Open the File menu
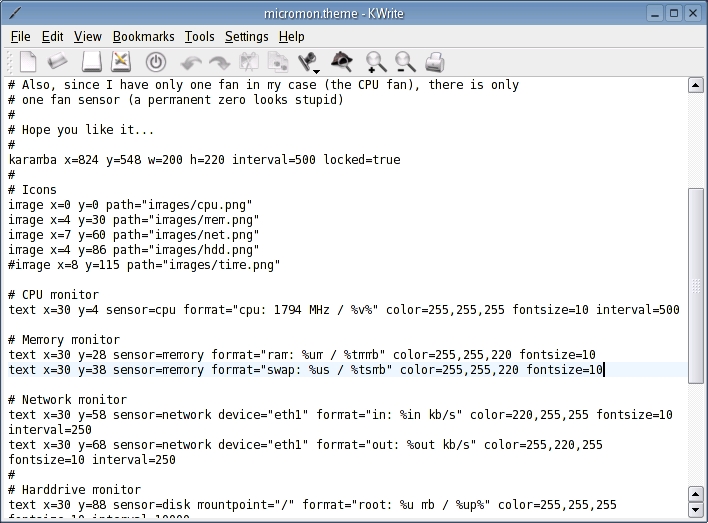Screen dimensions: 708x523 coord(20,36)
